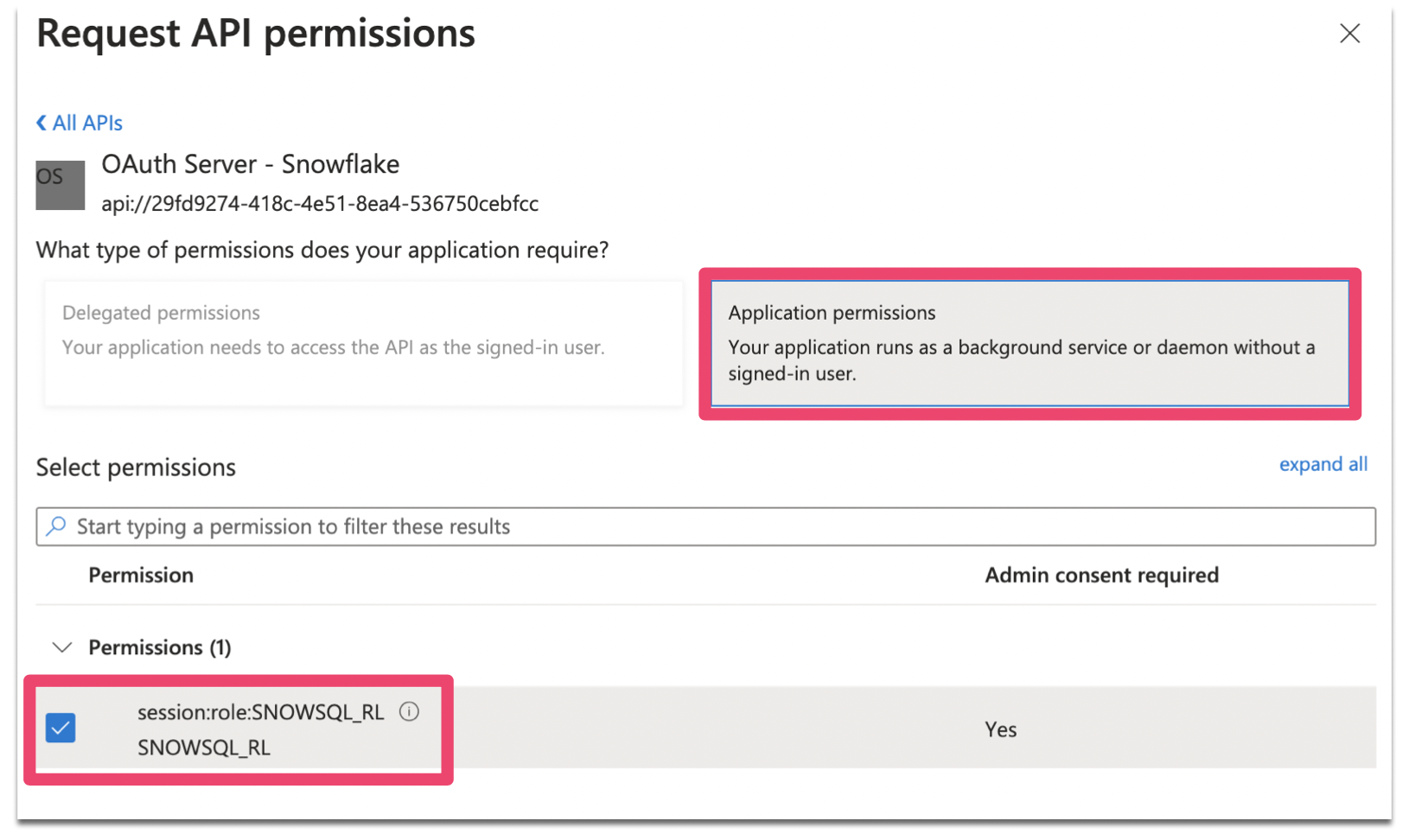This screenshot has width=1409, height=840.
Task: Click the info icon next to session:role:SNOWSQL_RL
Action: 409,711
